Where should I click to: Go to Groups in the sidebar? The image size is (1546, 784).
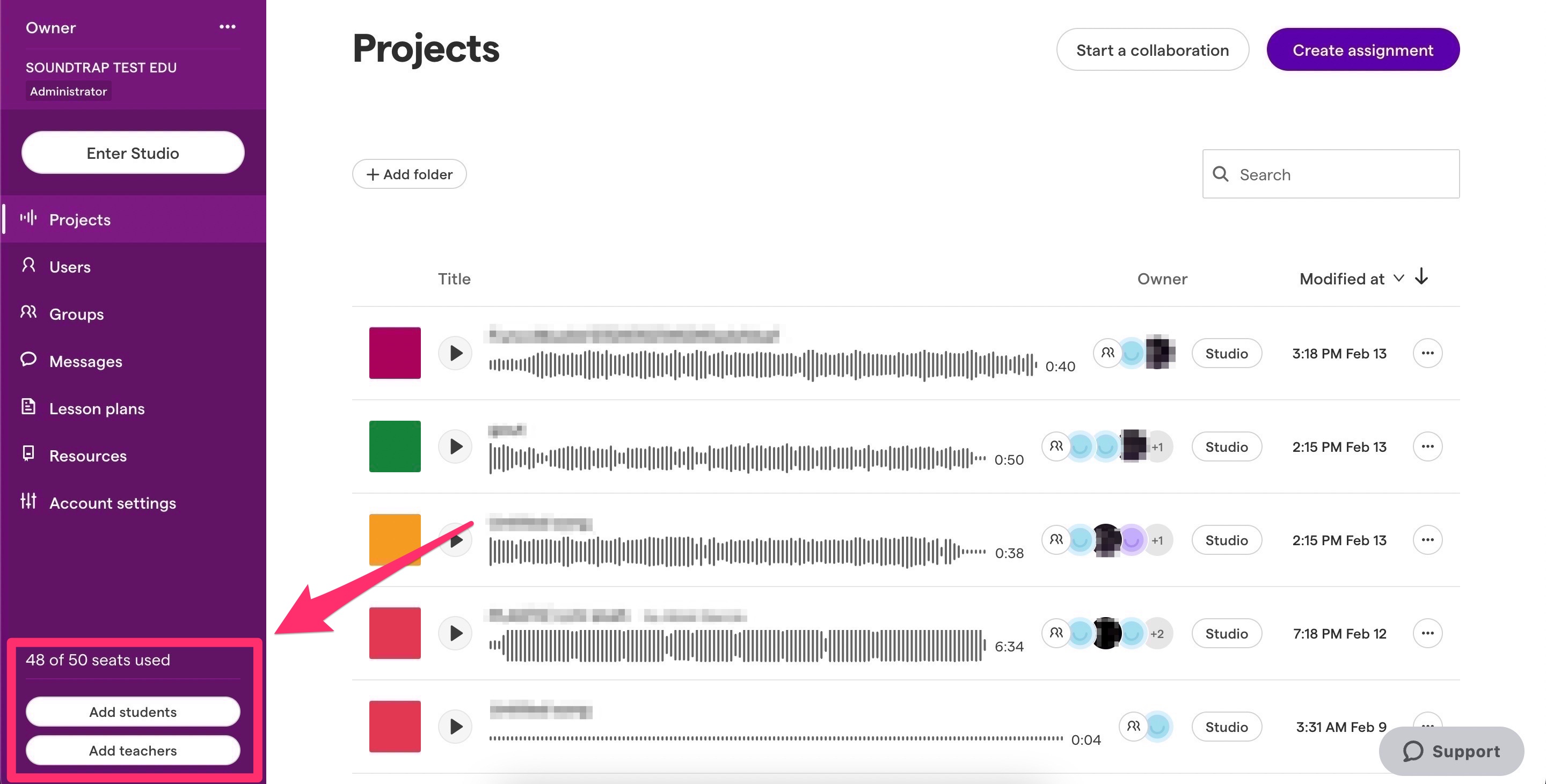[133, 314]
